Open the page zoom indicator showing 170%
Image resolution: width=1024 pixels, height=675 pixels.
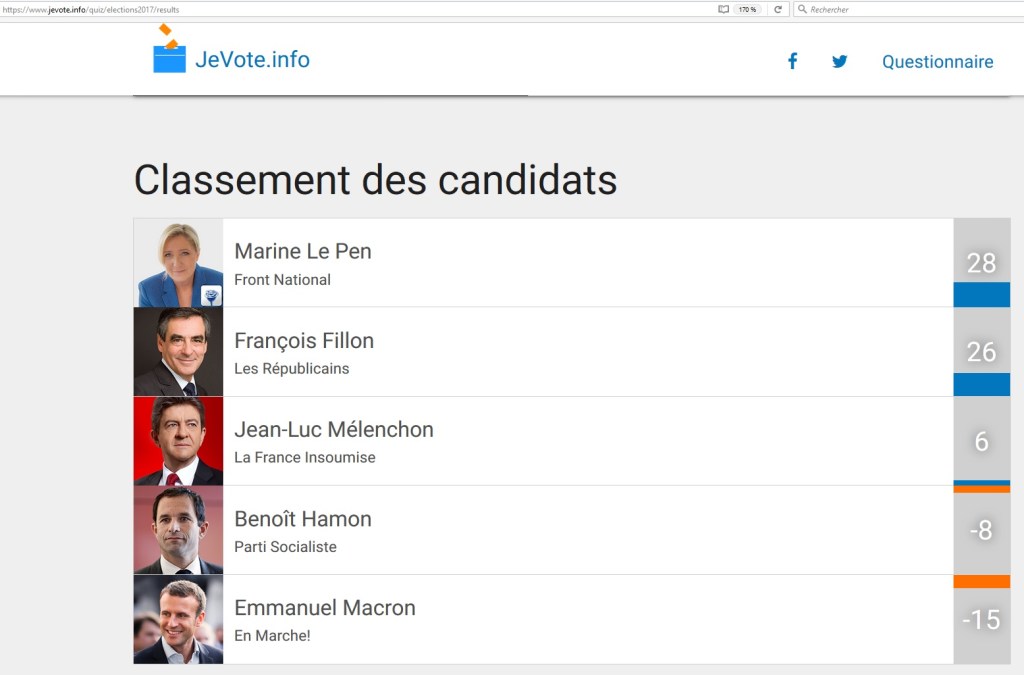pos(748,9)
